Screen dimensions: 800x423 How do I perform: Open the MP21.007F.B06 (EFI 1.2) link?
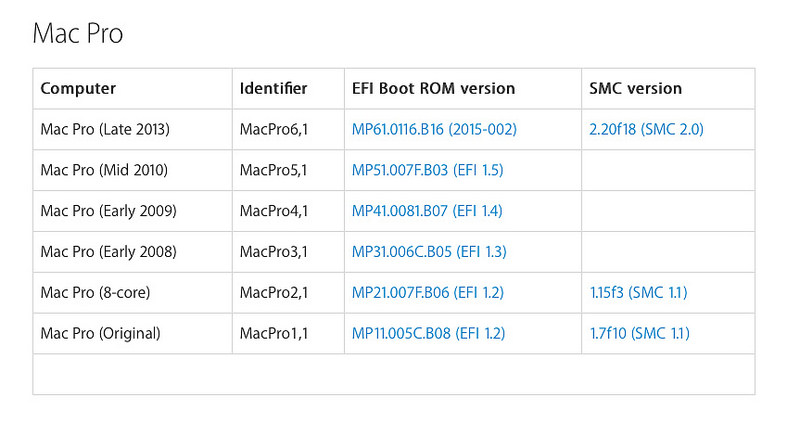coord(427,293)
